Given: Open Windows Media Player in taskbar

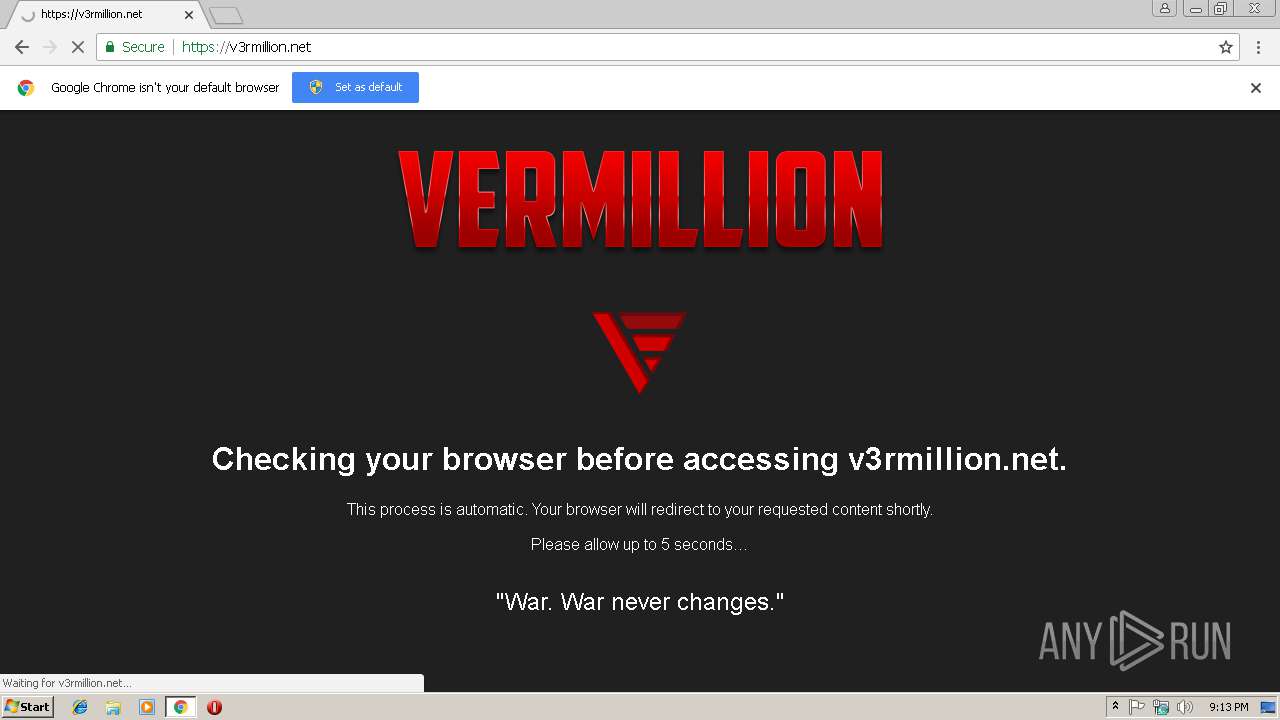Looking at the screenshot, I should click(x=147, y=707).
